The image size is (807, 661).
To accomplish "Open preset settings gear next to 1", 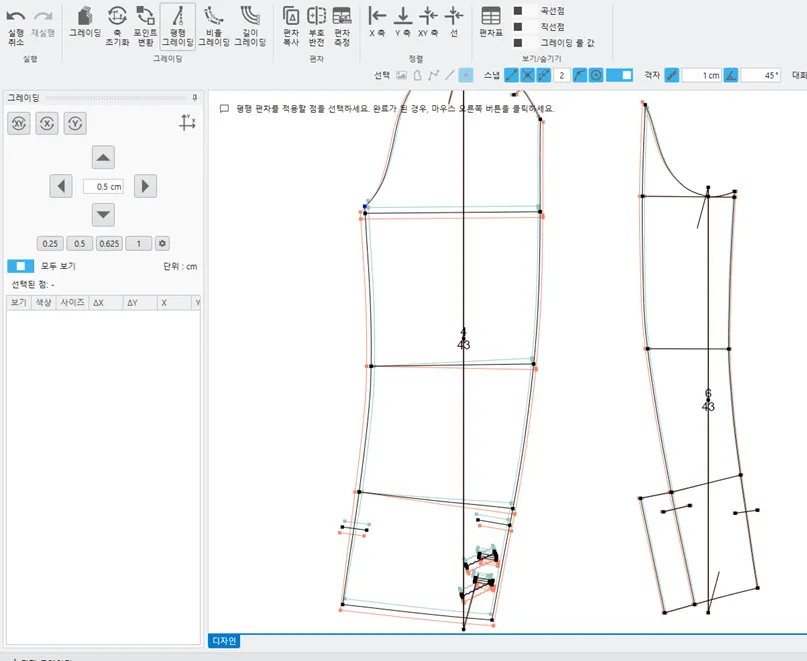I will point(163,243).
